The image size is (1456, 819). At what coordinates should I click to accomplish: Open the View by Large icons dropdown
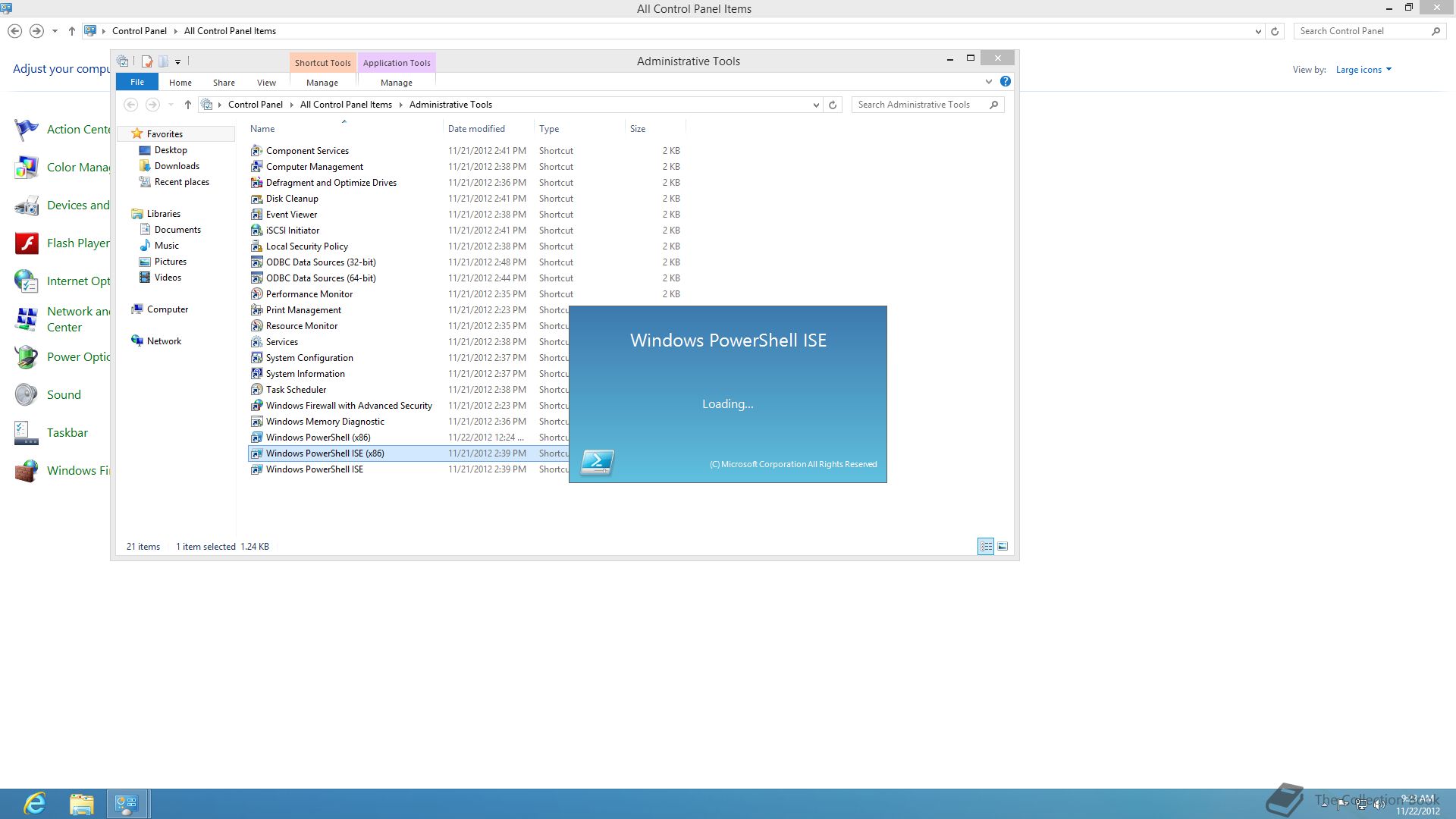pyautogui.click(x=1363, y=70)
